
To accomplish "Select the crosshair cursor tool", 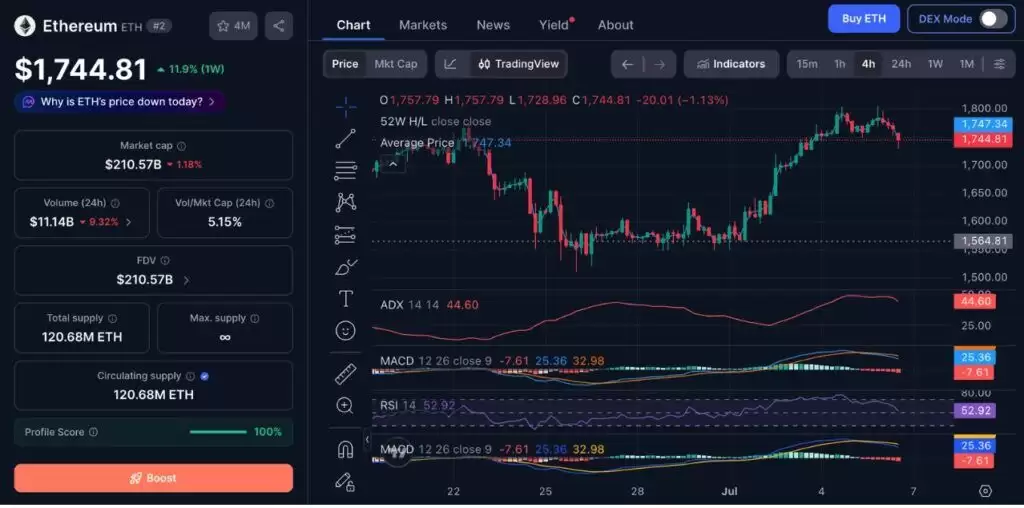I will point(345,106).
